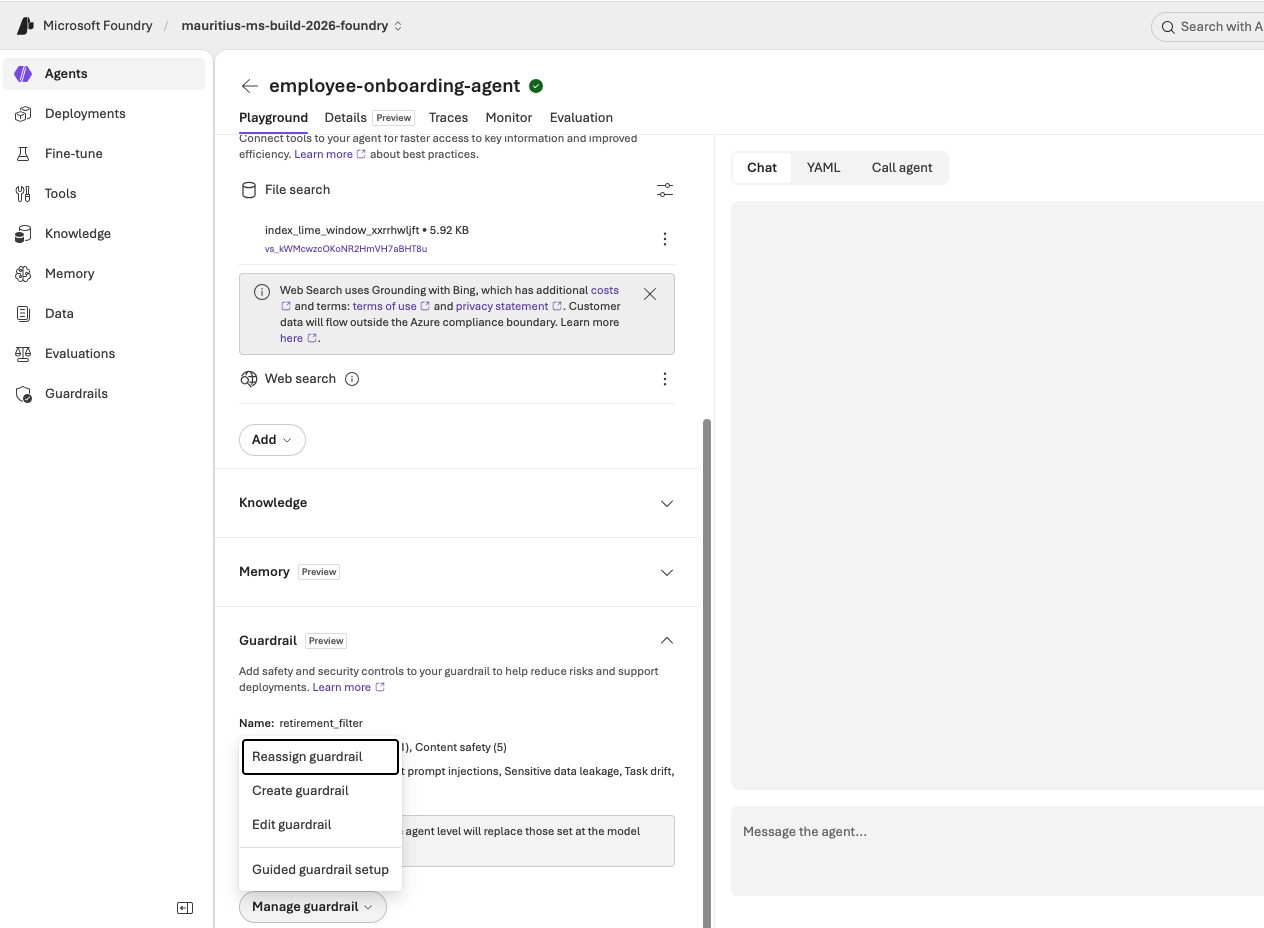Open Fine-tune from the sidebar

(x=104, y=154)
